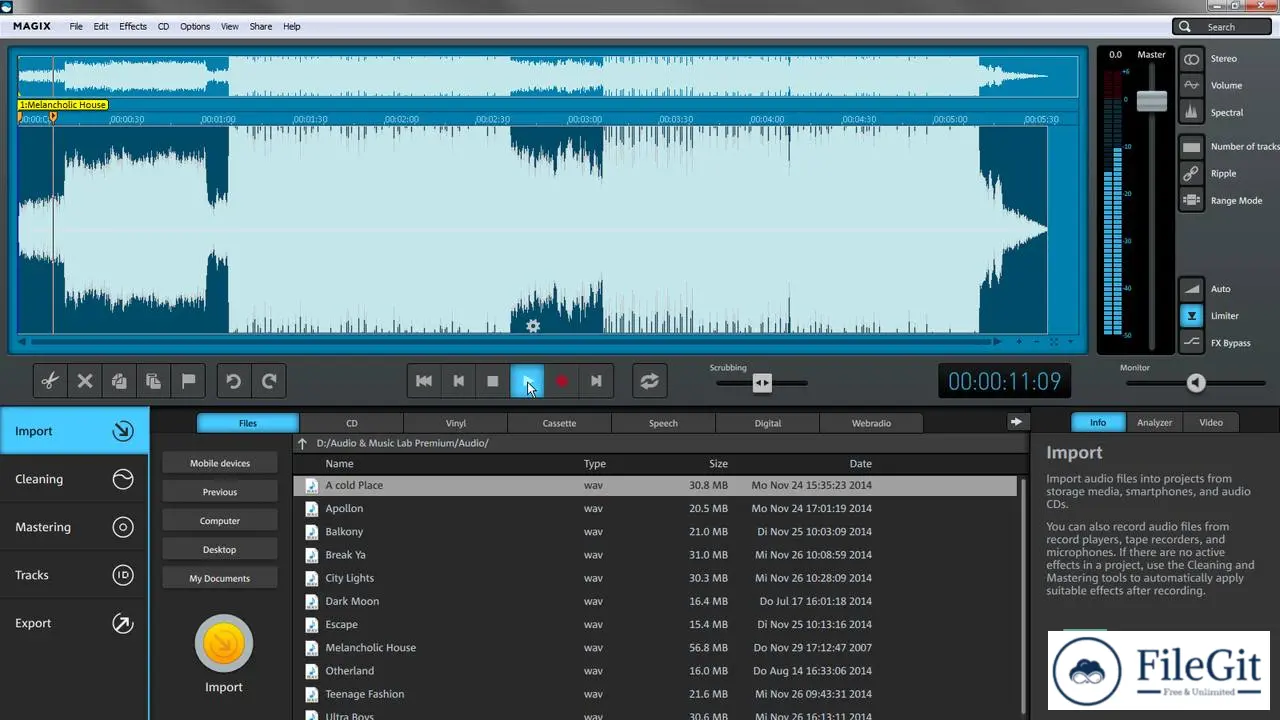The height and width of the screenshot is (720, 1280).
Task: Skip forward to the next marker
Action: click(596, 381)
